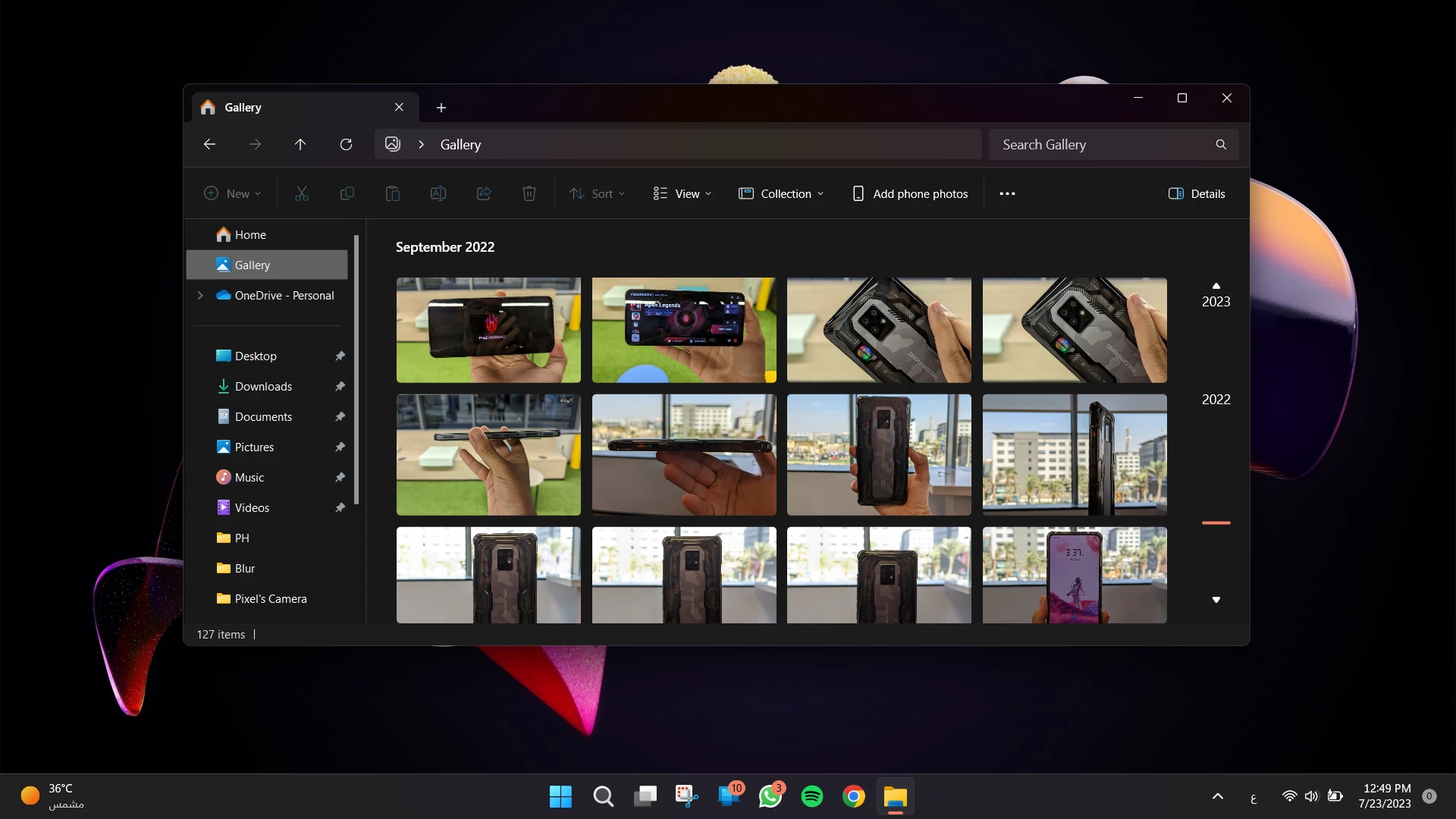Click the Refresh button in navigation bar

(346, 145)
